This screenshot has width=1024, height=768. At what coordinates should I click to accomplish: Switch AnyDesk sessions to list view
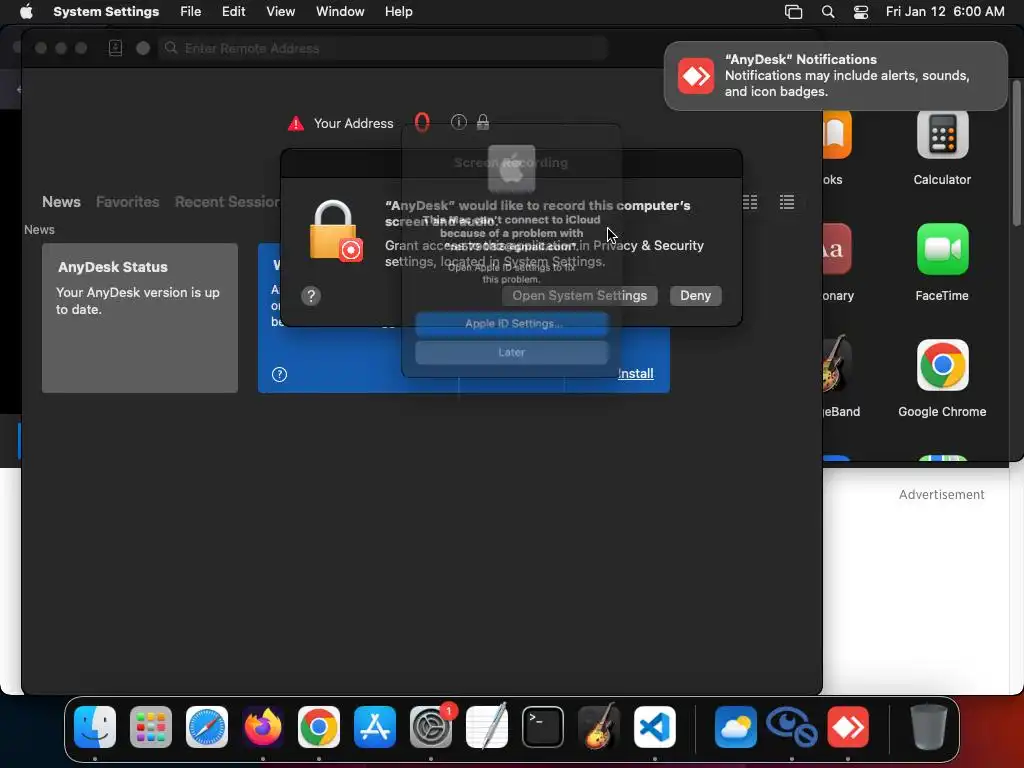click(x=787, y=202)
